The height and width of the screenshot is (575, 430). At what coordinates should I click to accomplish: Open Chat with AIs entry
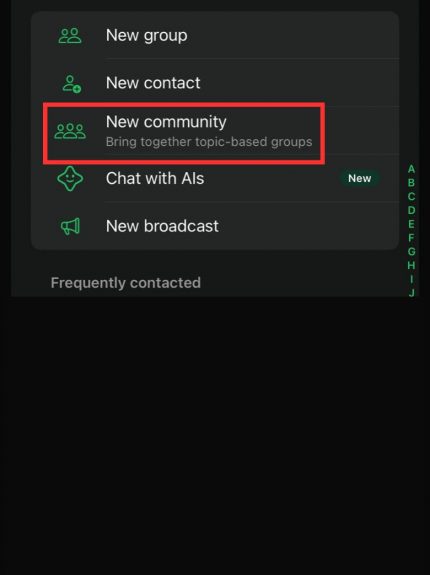click(215, 179)
